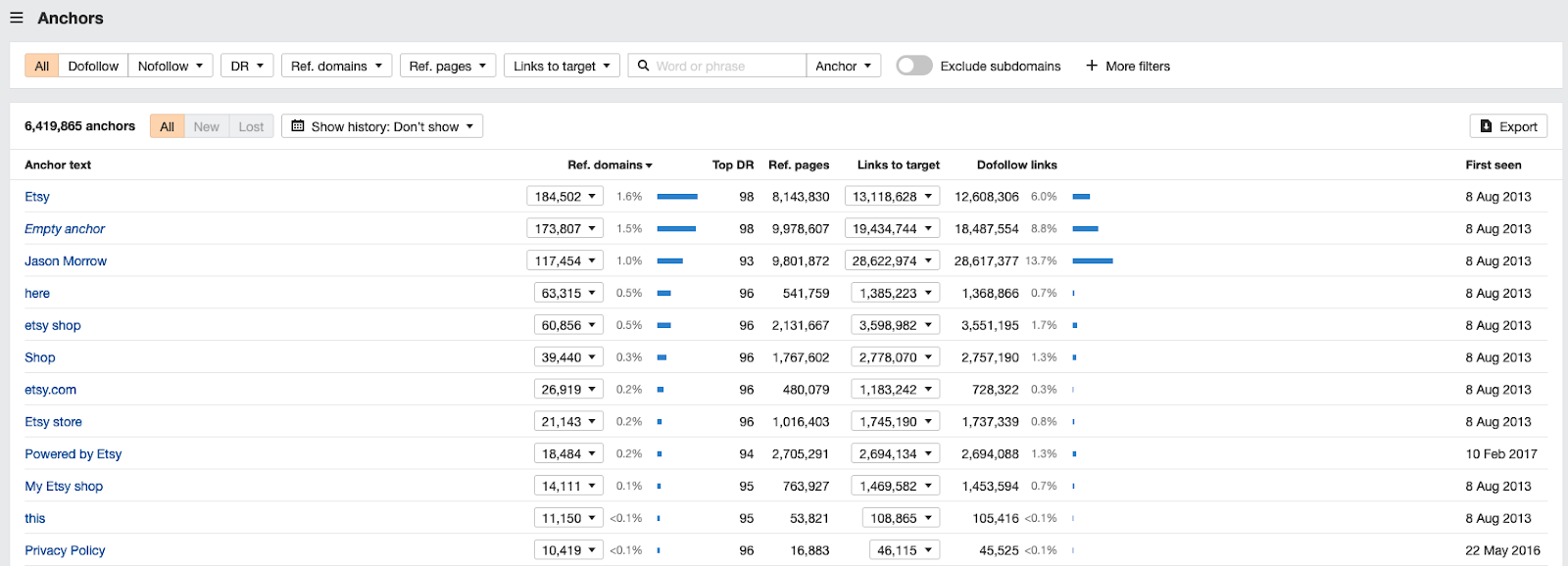Expand the 60,856 ref. domains dropdown
Image resolution: width=1568 pixels, height=566 pixels.
click(568, 325)
